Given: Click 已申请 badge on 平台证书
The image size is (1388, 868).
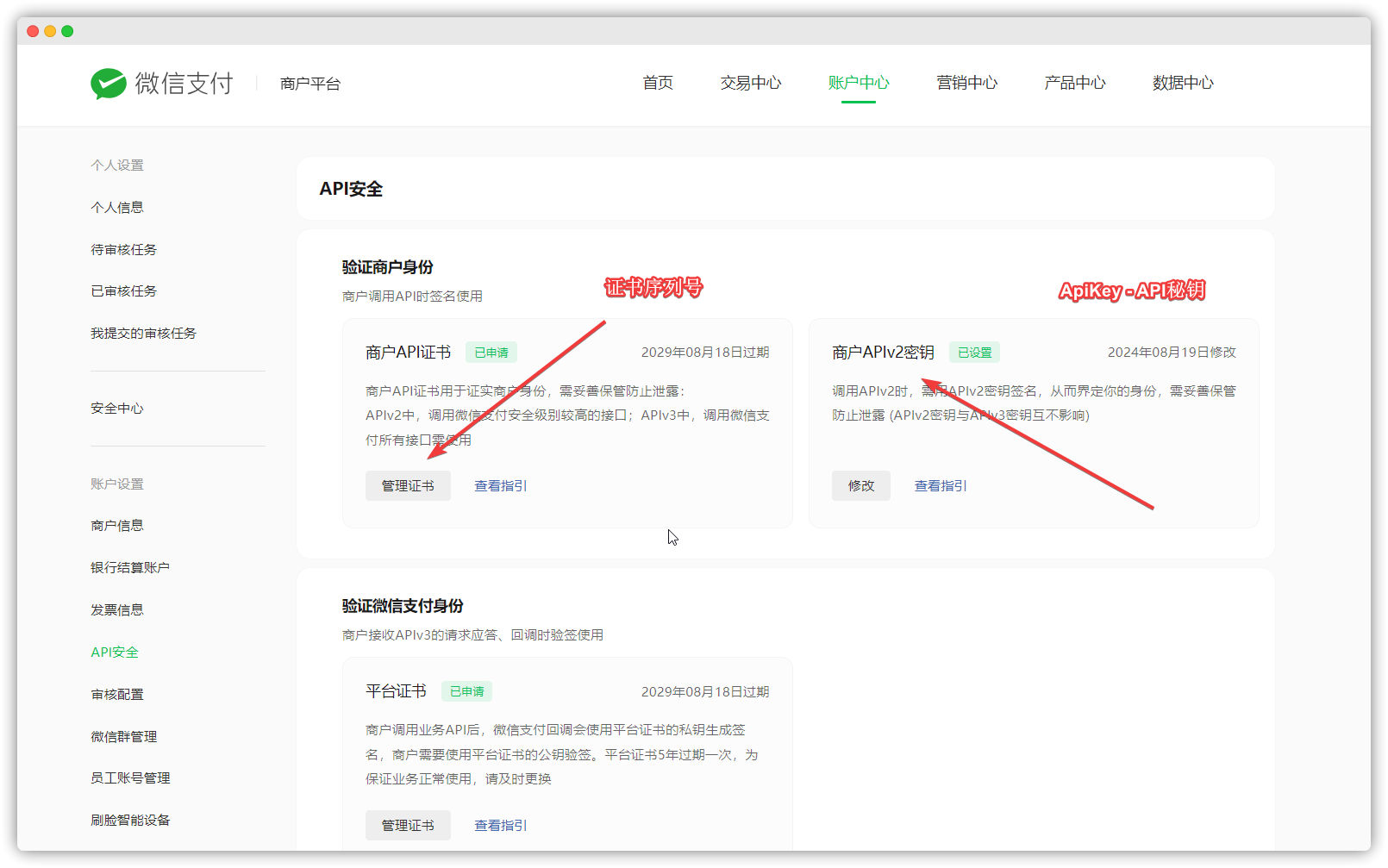Looking at the screenshot, I should click(467, 691).
